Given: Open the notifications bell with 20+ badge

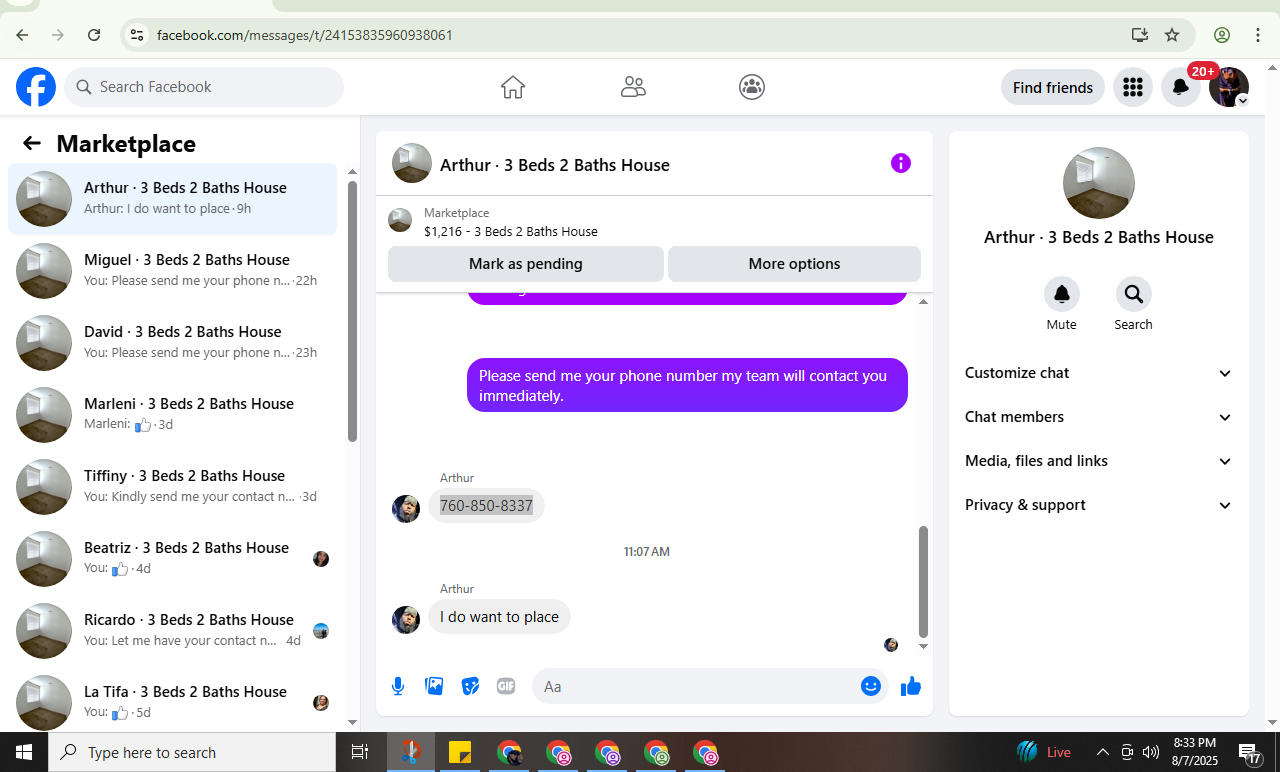Looking at the screenshot, I should [1181, 87].
